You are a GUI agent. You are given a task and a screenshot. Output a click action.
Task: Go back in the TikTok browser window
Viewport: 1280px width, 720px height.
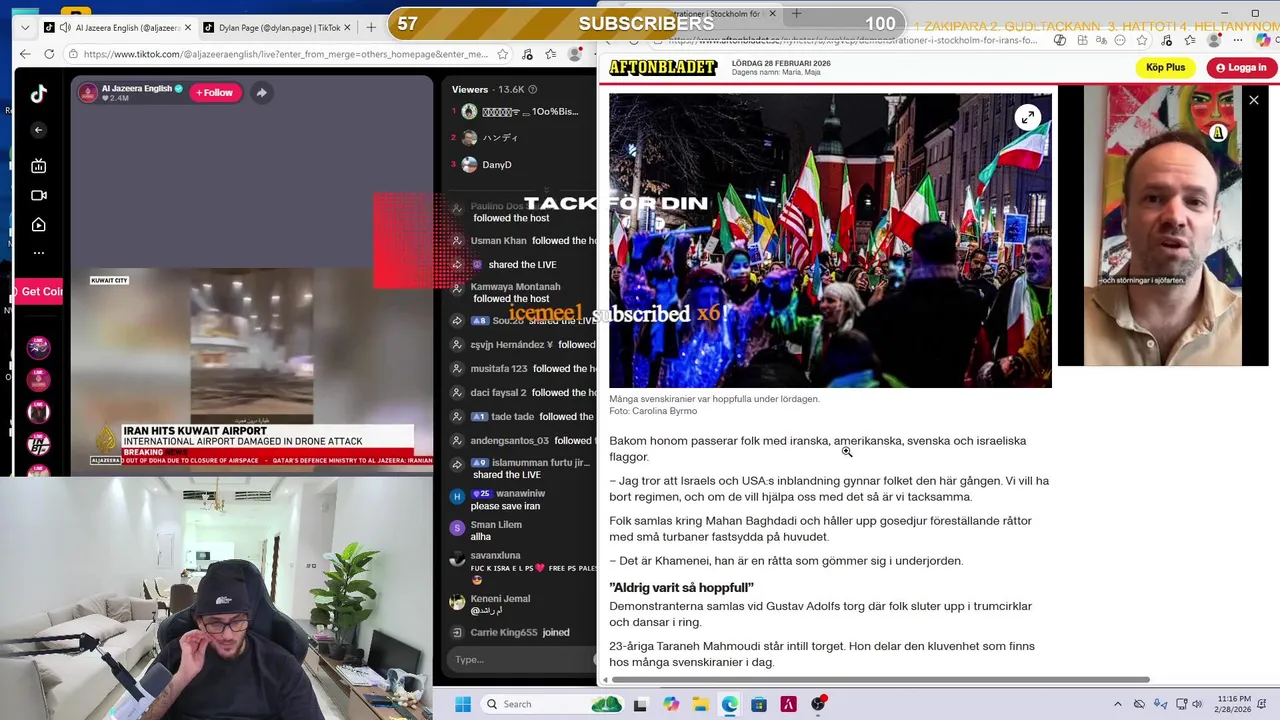(25, 54)
